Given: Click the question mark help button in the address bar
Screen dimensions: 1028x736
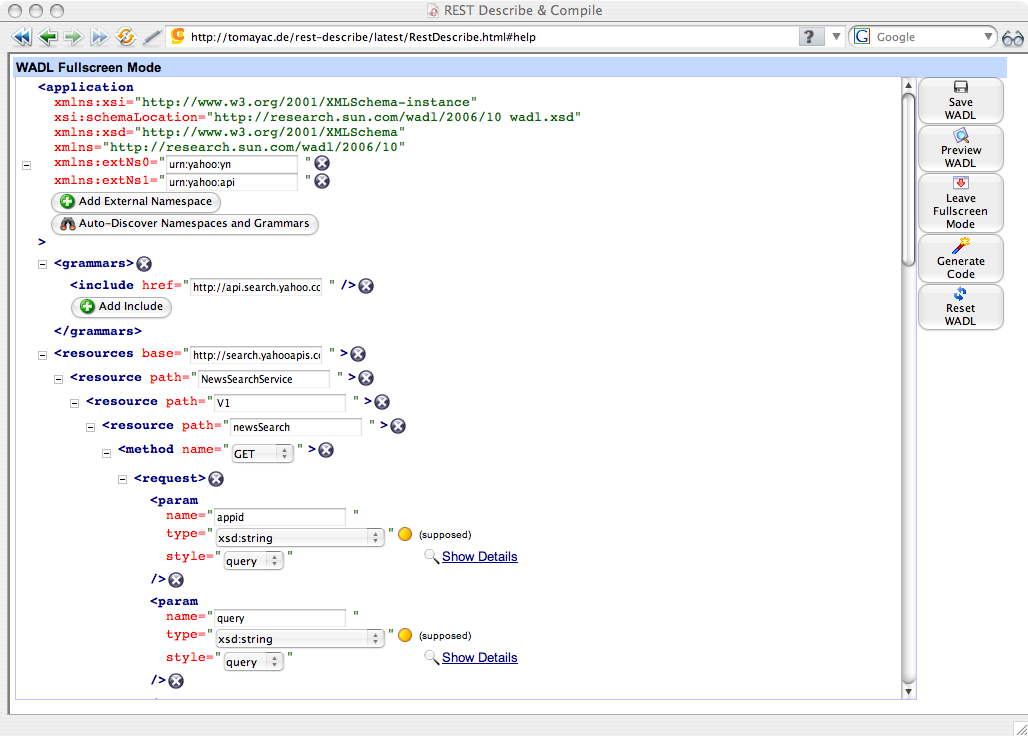Looking at the screenshot, I should coord(810,37).
